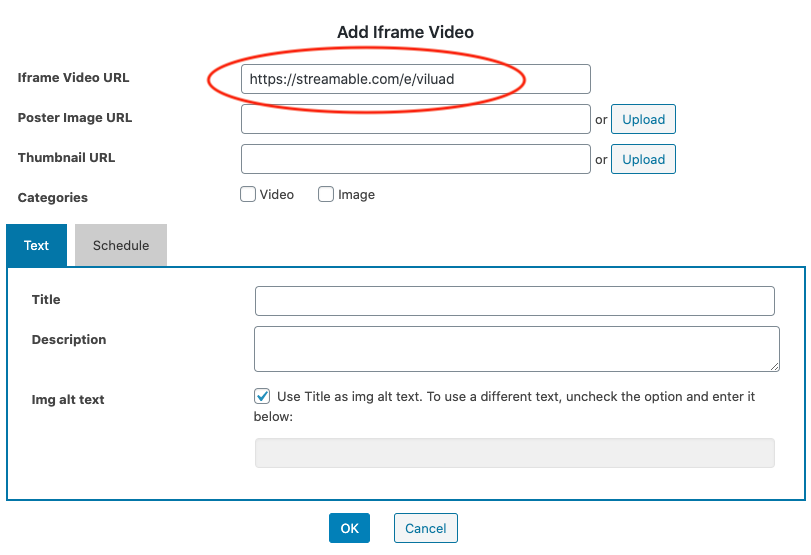Focus the Poster Image URL text box
The height and width of the screenshot is (555, 811).
click(415, 119)
